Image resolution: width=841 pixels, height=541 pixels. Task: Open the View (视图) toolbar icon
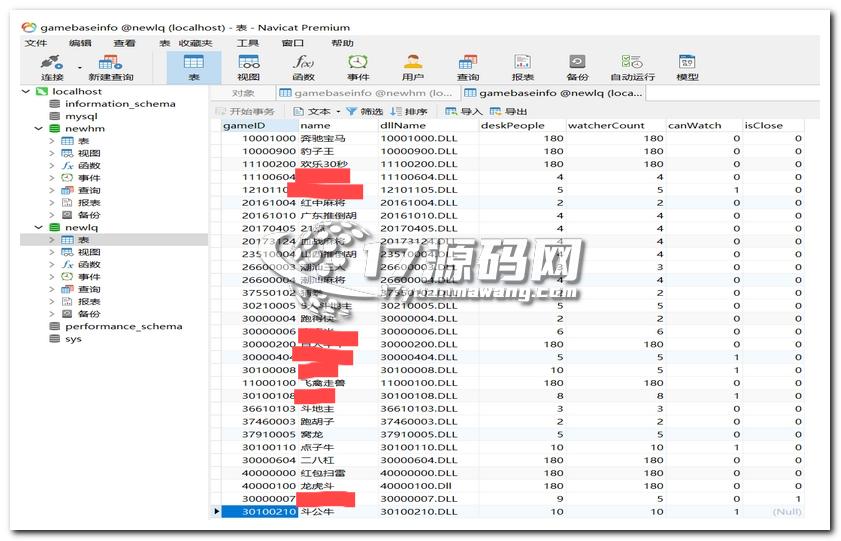(248, 67)
